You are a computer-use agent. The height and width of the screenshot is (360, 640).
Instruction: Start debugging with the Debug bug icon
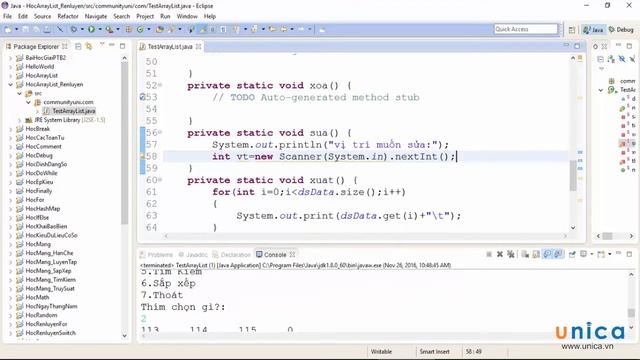(74, 29)
